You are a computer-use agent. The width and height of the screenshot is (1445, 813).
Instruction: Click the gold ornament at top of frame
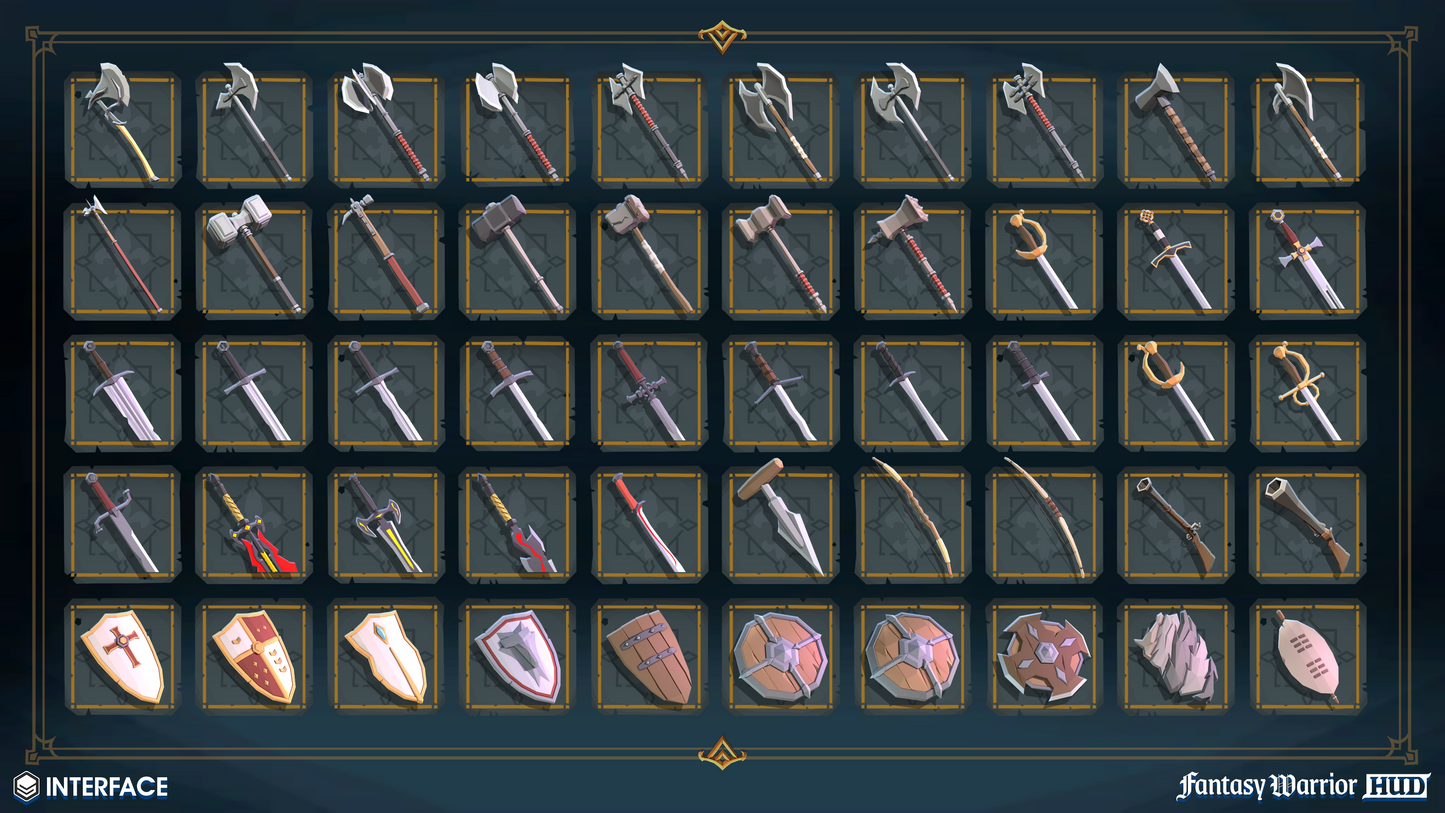pyautogui.click(x=722, y=36)
